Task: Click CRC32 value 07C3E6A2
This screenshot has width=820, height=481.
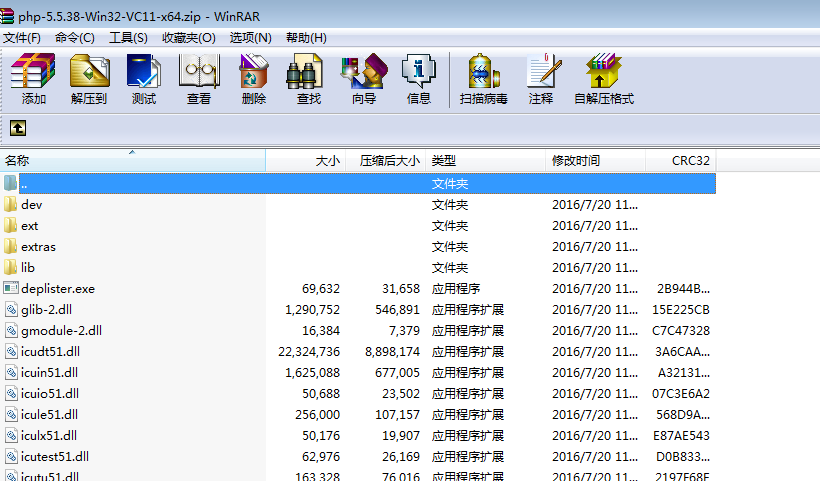Action: click(x=681, y=394)
